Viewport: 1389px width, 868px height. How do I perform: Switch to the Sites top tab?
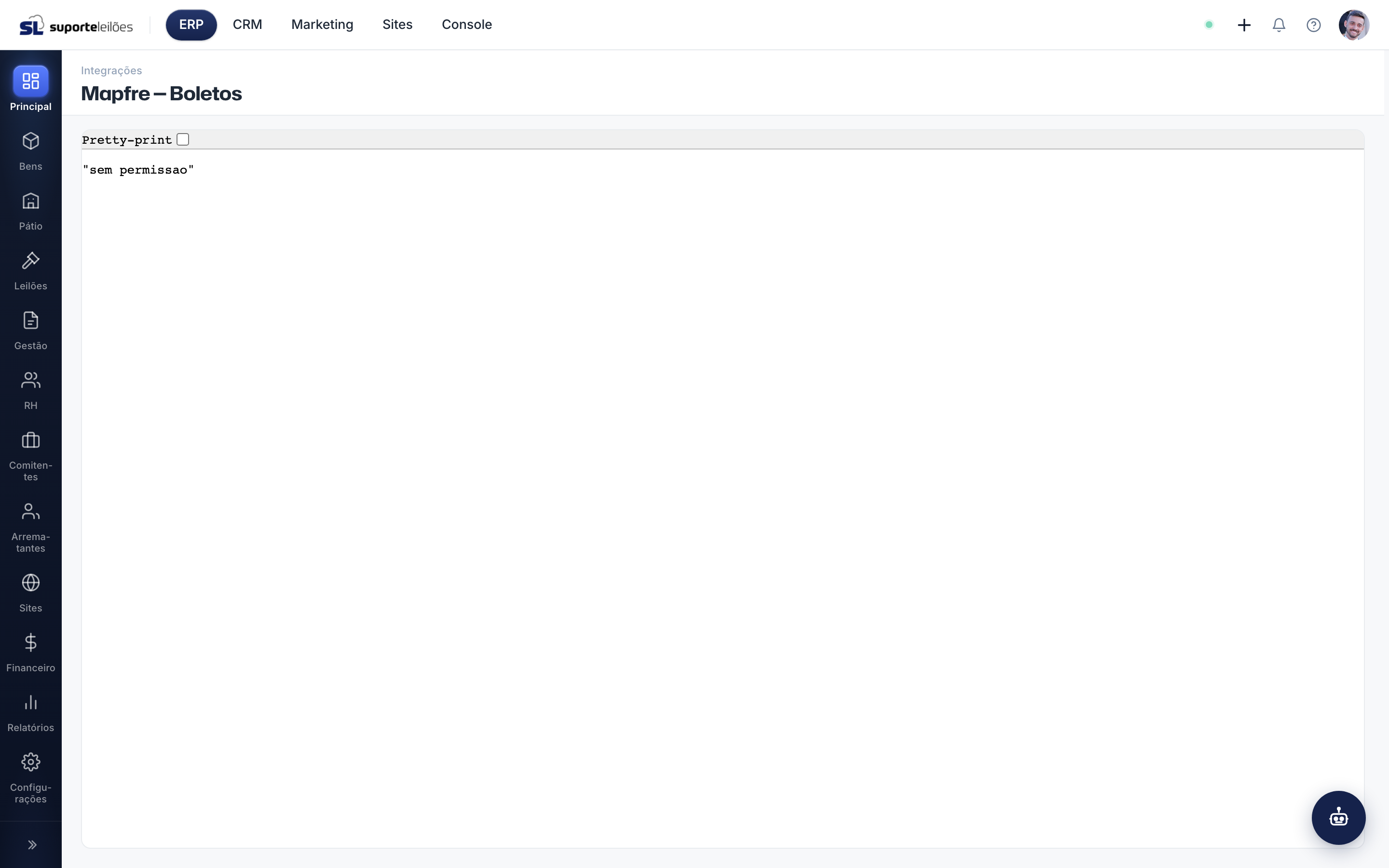coord(397,25)
